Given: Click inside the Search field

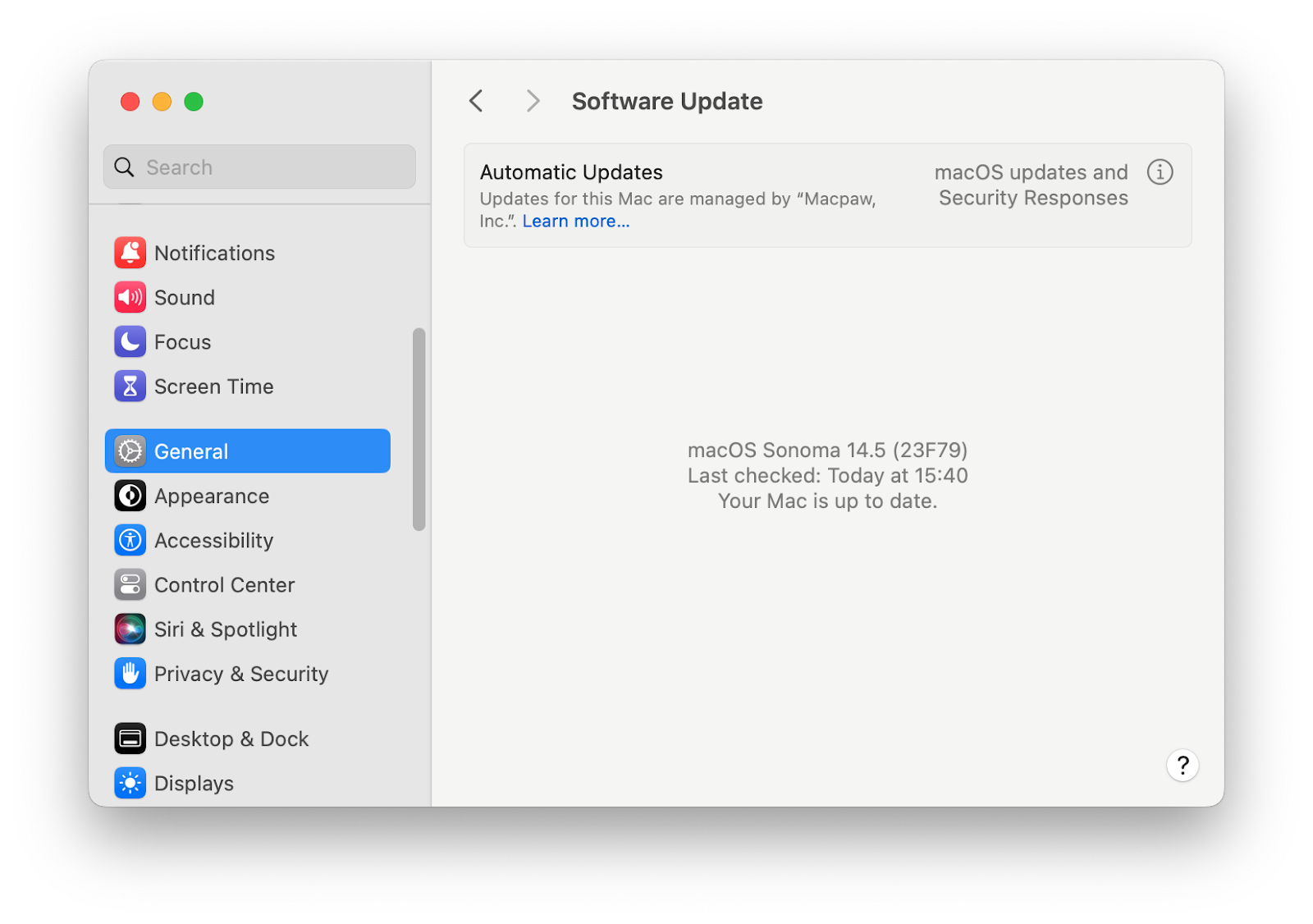Looking at the screenshot, I should (259, 167).
